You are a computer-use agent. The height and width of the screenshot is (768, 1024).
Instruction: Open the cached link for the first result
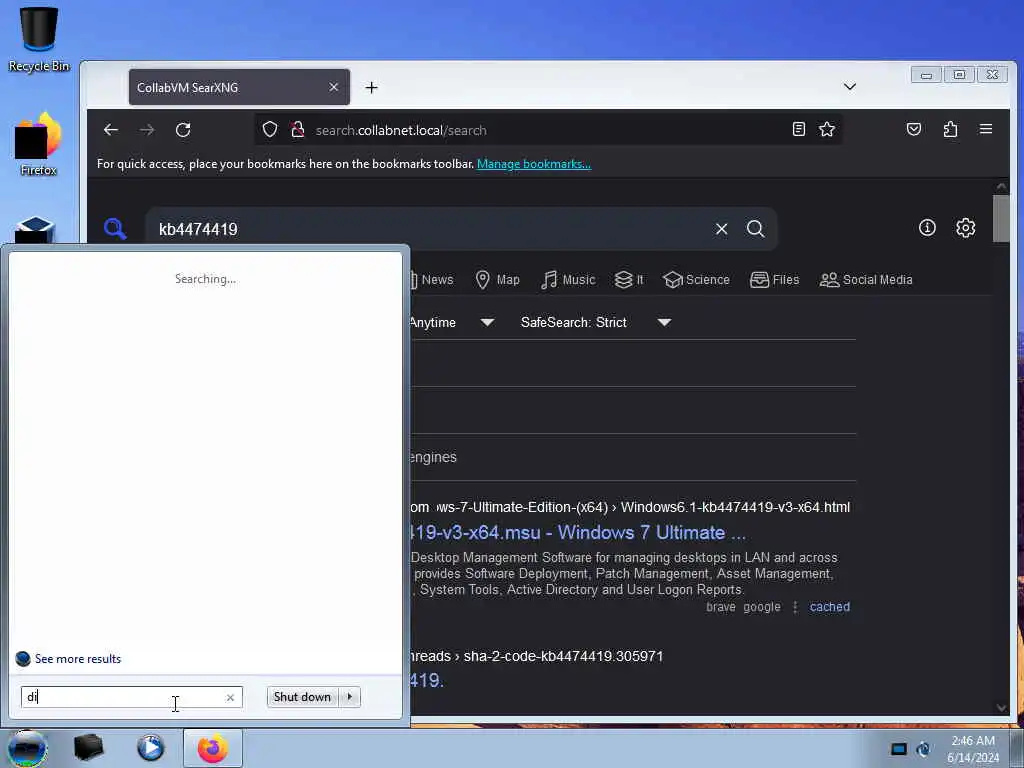pyautogui.click(x=829, y=607)
